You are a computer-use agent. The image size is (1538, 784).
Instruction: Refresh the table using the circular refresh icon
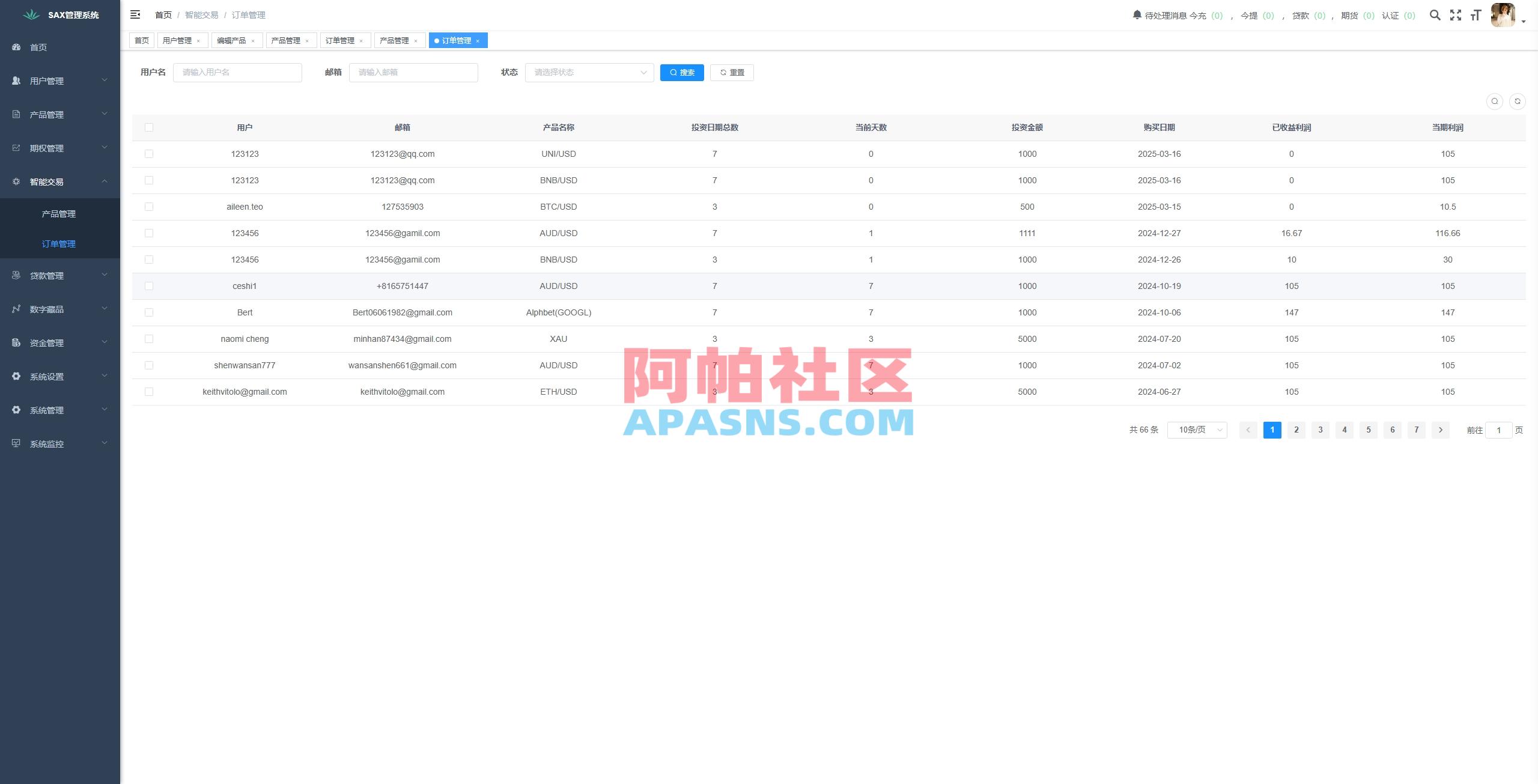pos(1518,101)
